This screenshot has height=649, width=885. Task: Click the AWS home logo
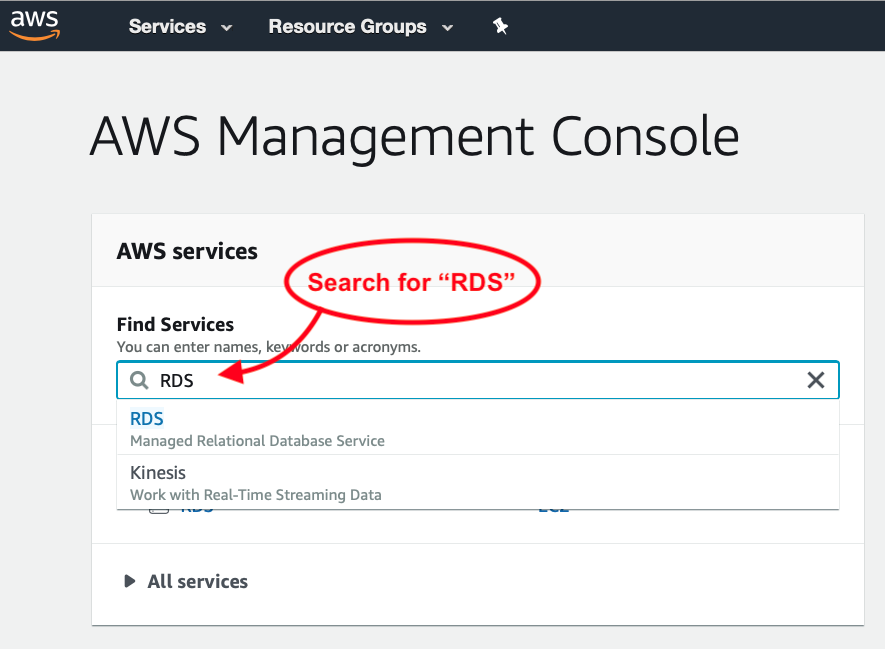pyautogui.click(x=33, y=24)
